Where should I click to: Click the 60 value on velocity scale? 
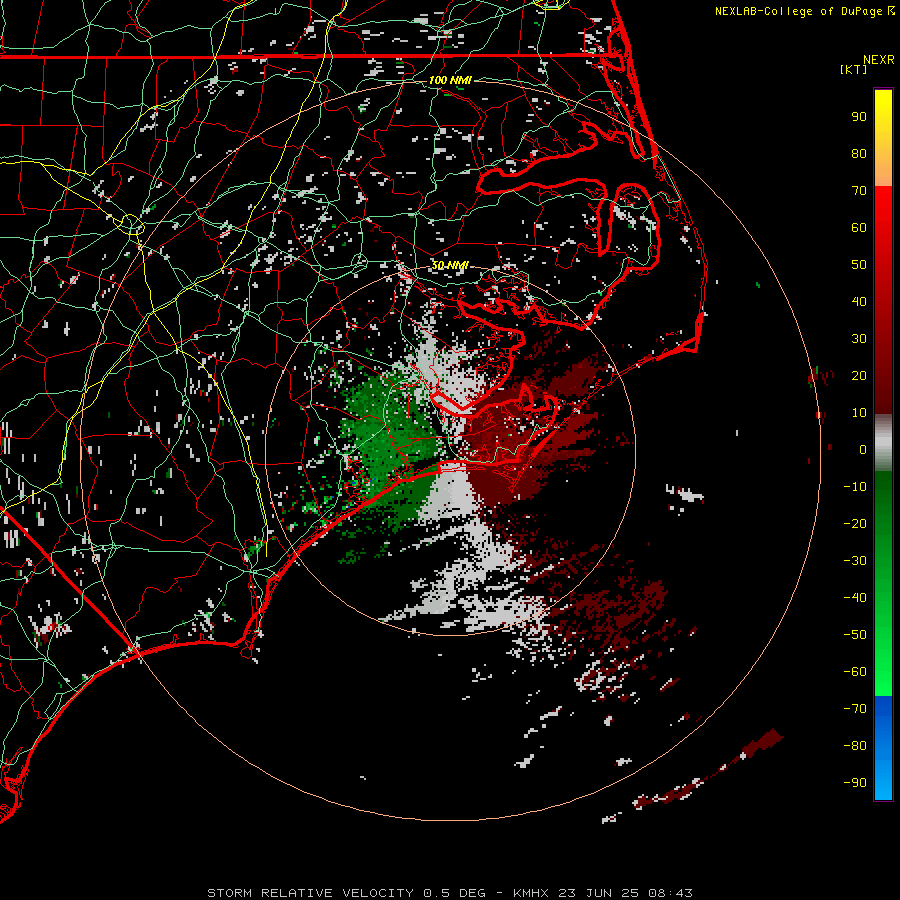(859, 228)
